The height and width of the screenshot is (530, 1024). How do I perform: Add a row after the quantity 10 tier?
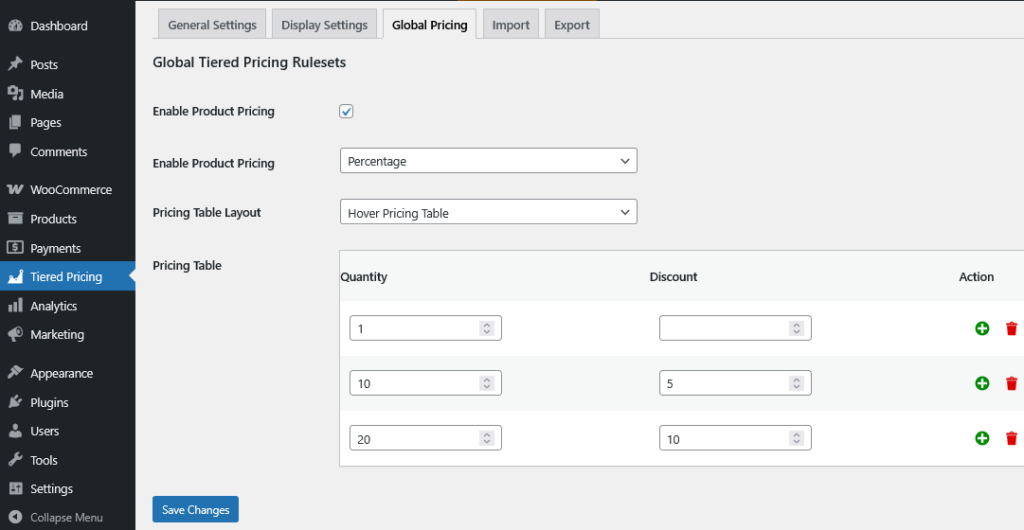click(981, 383)
